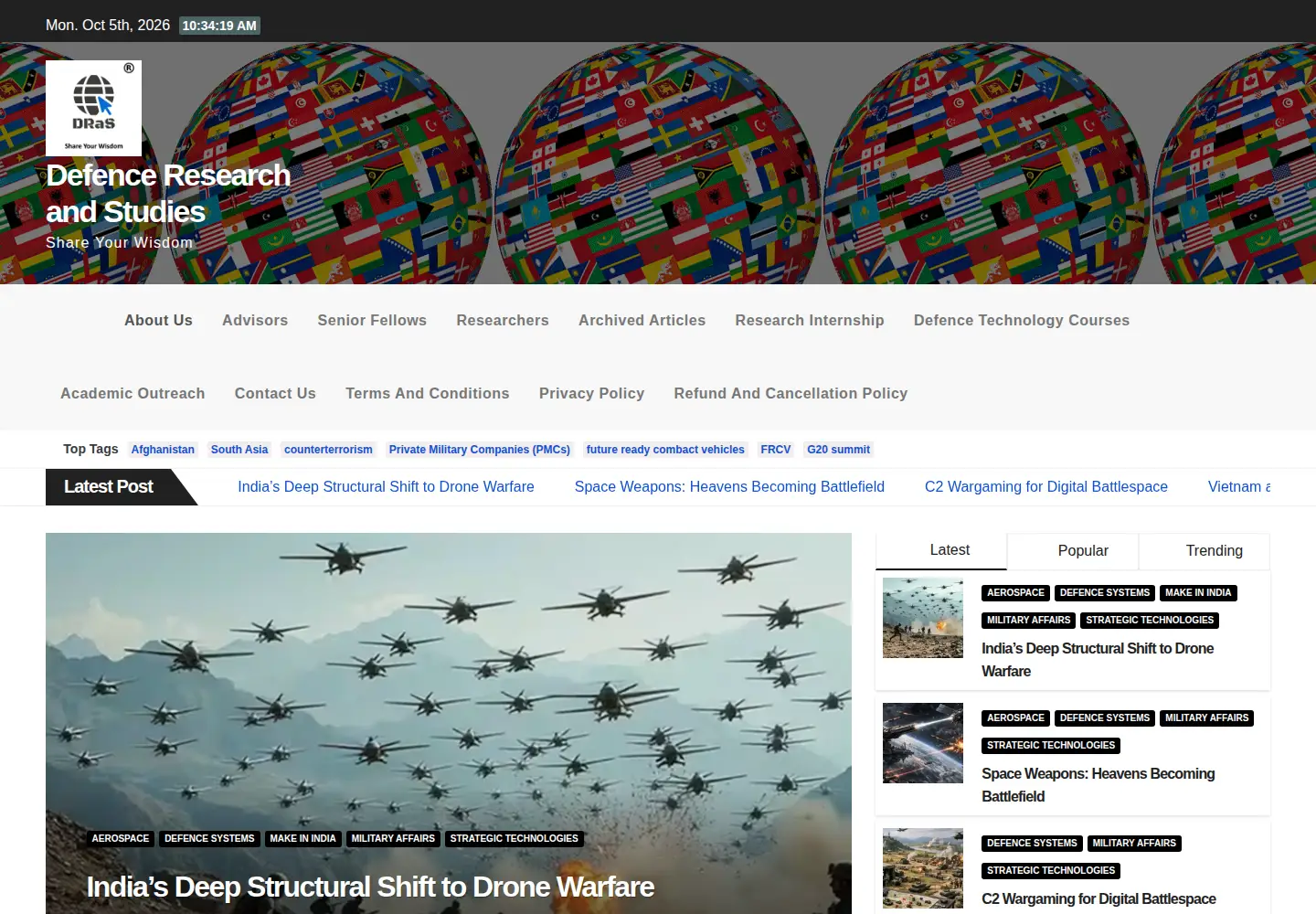Screen dimensions: 1316x914
Task: Open sidebar headline C2 Wargaming for Digital Battlespace
Action: (1098, 899)
